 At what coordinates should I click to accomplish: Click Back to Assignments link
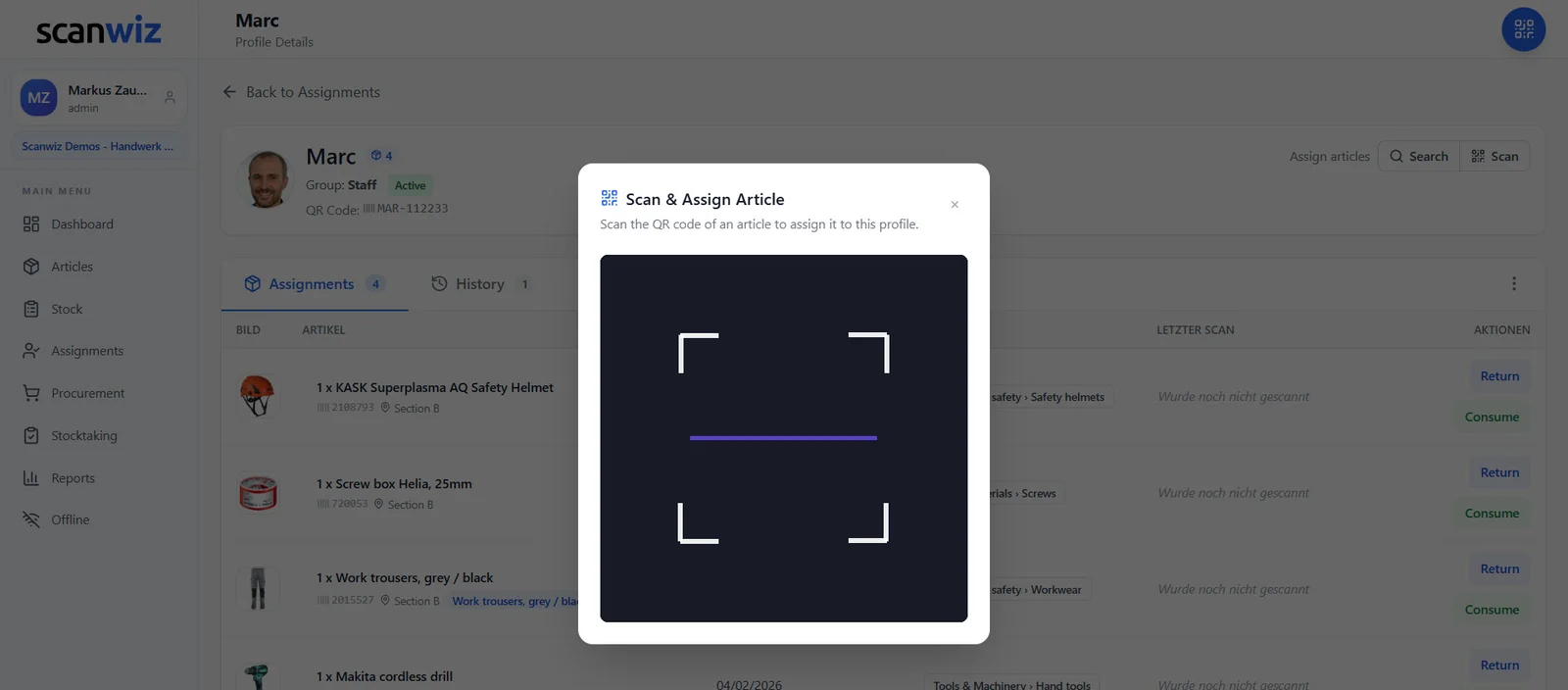[302, 92]
